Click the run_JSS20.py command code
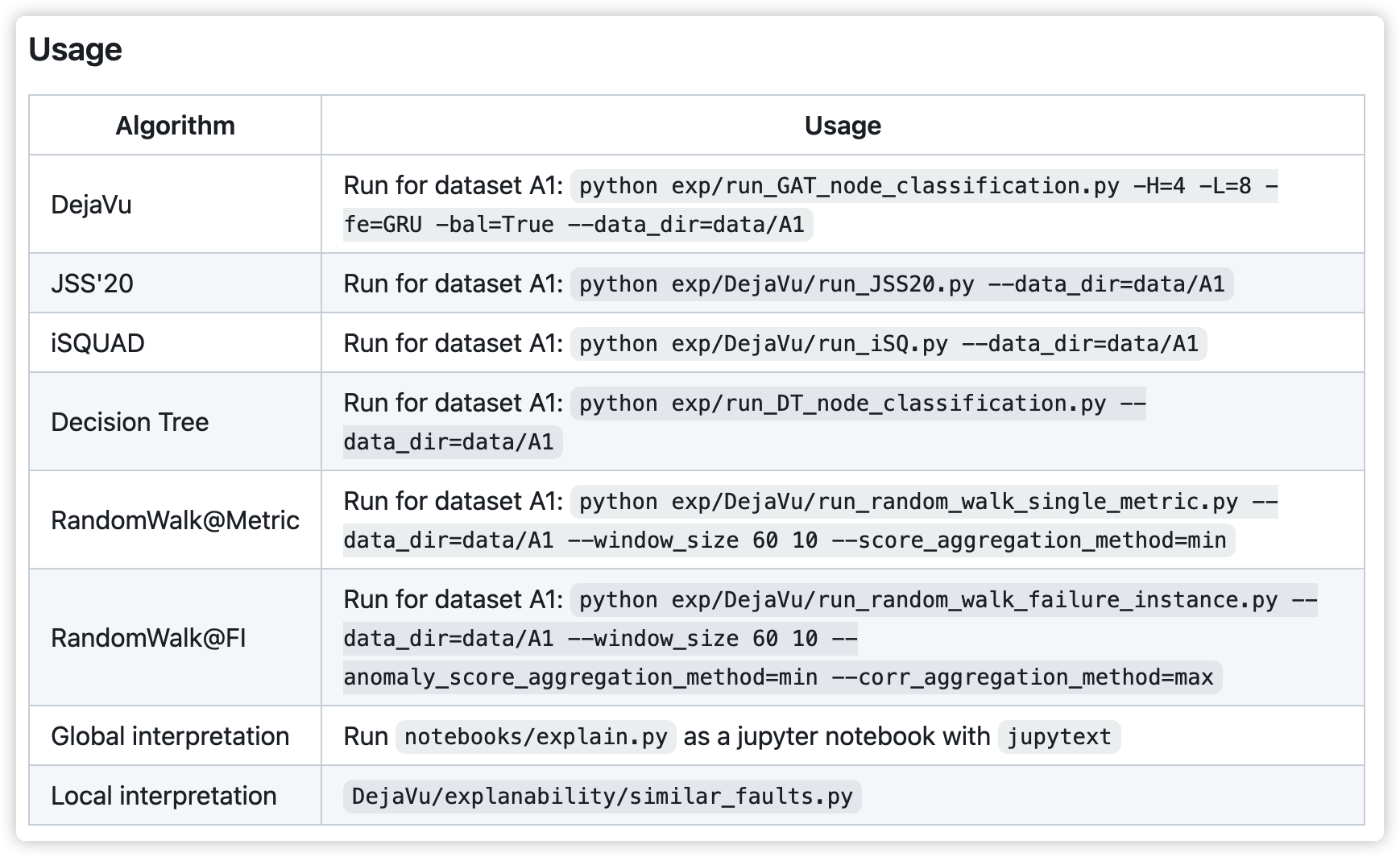 coord(901,284)
